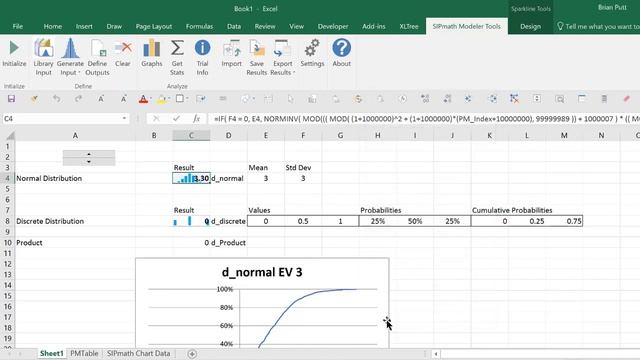This screenshot has width=640, height=360.
Task: Open the Name Box dropdown arrow
Action: pos(124,119)
